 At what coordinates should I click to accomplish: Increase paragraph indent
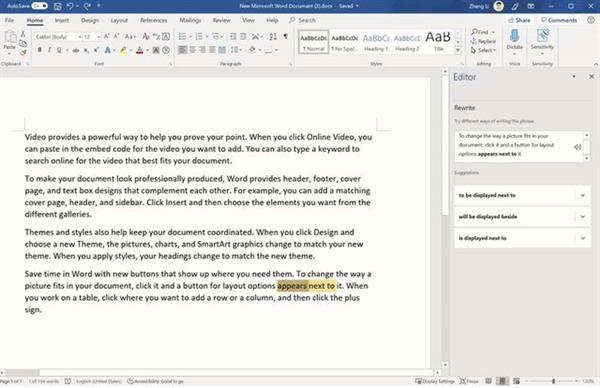coord(243,37)
